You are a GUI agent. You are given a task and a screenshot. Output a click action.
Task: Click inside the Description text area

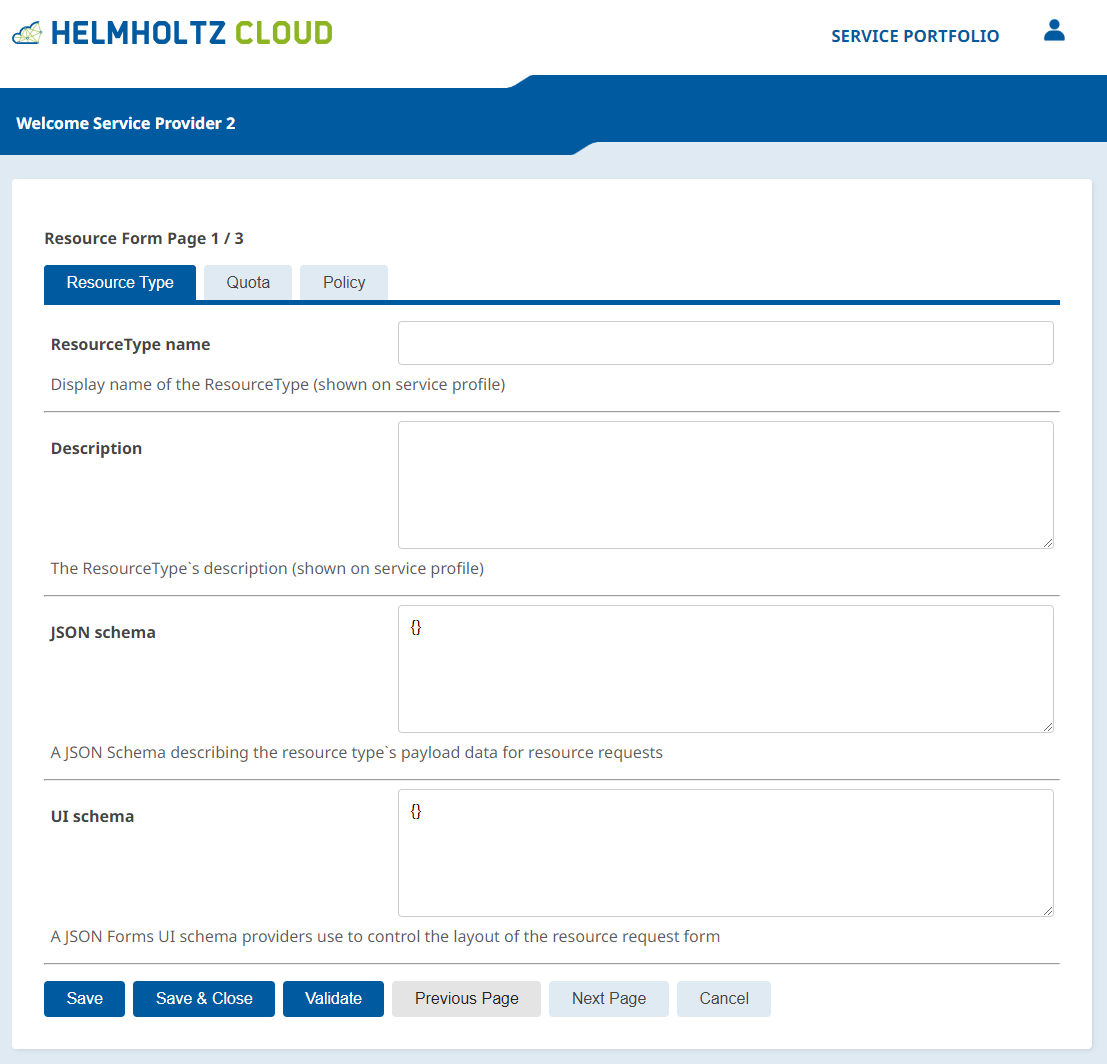726,485
